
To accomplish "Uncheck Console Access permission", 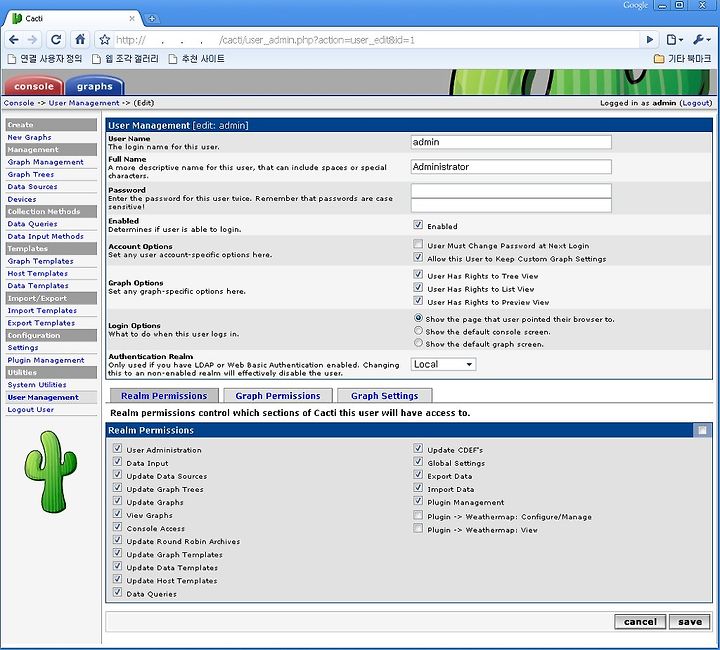I will click(118, 527).
